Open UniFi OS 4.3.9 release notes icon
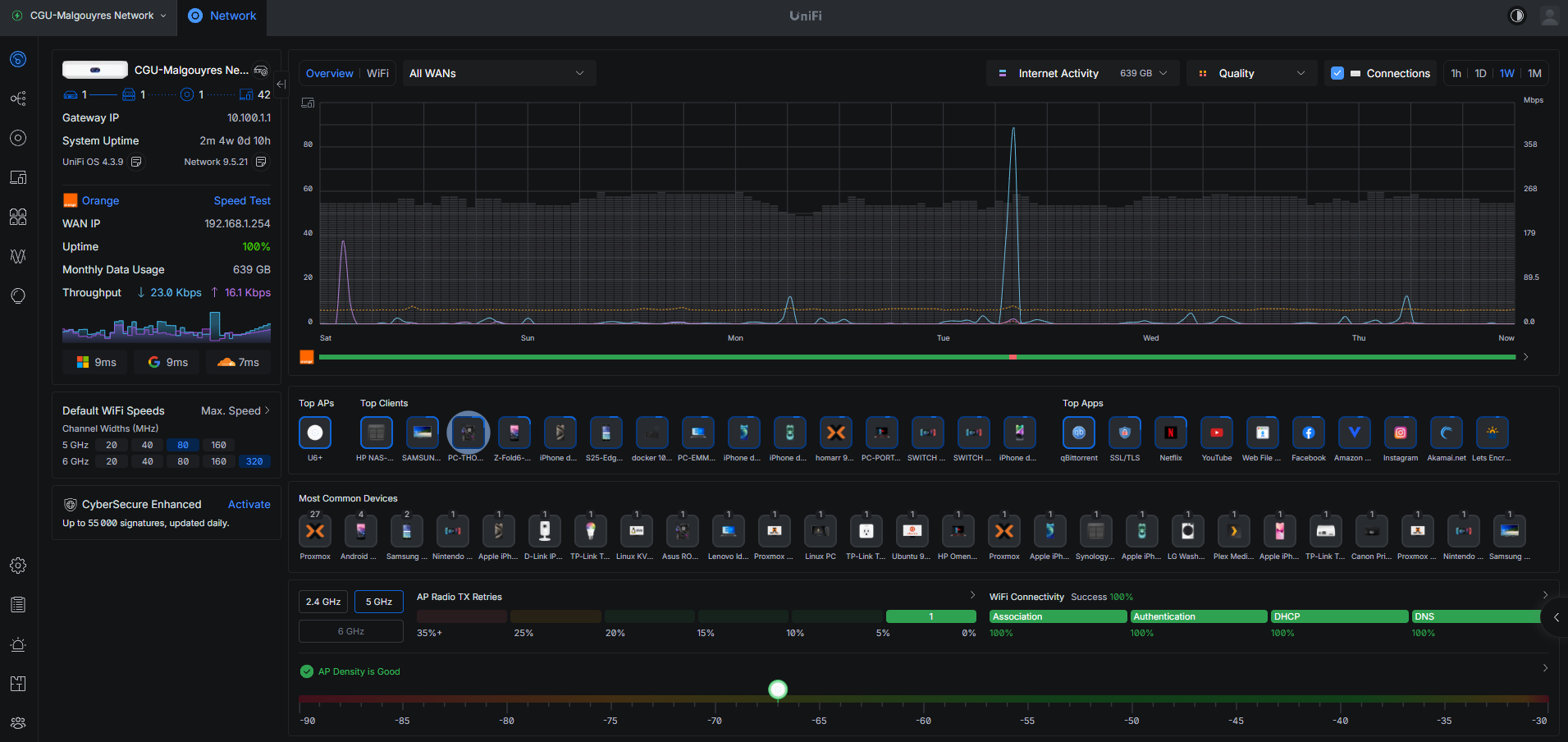Image resolution: width=1568 pixels, height=742 pixels. pyautogui.click(x=136, y=162)
